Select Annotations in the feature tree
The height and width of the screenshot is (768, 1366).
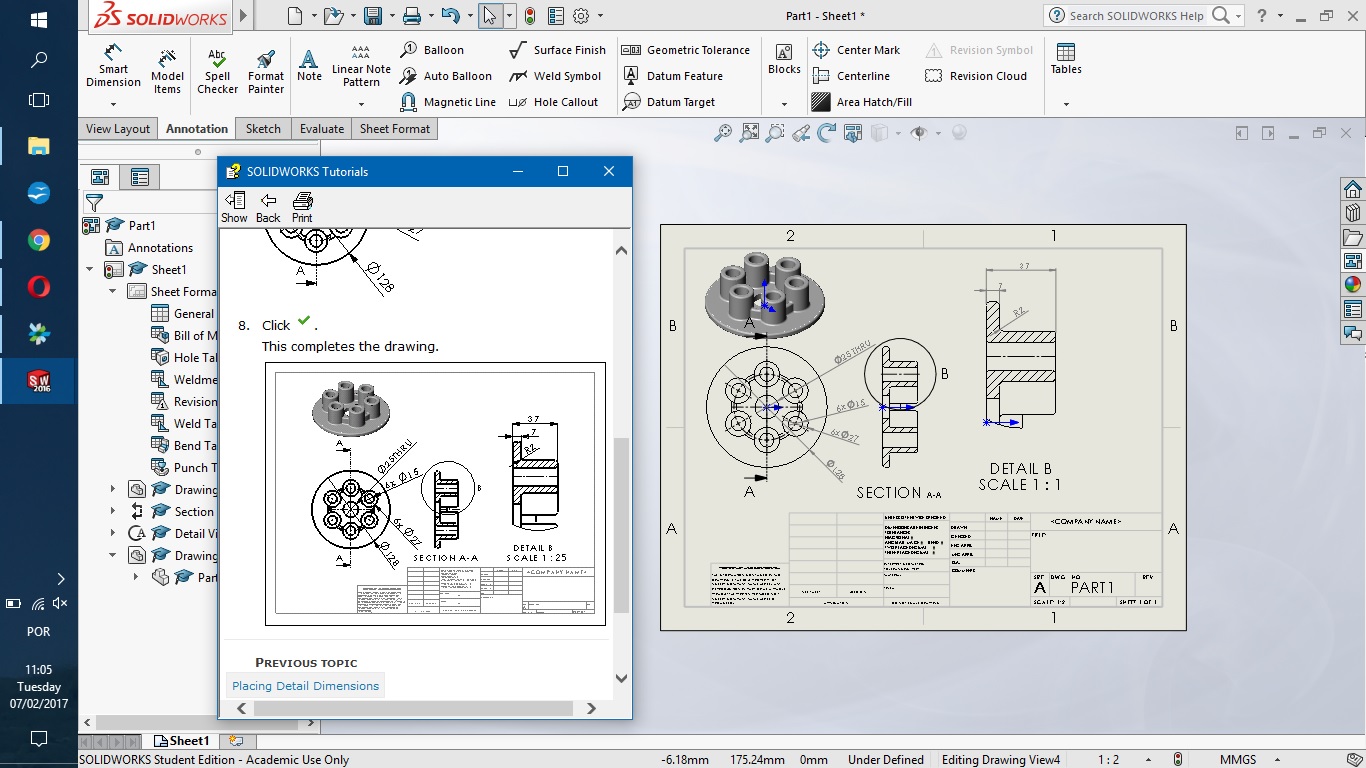coord(150,247)
